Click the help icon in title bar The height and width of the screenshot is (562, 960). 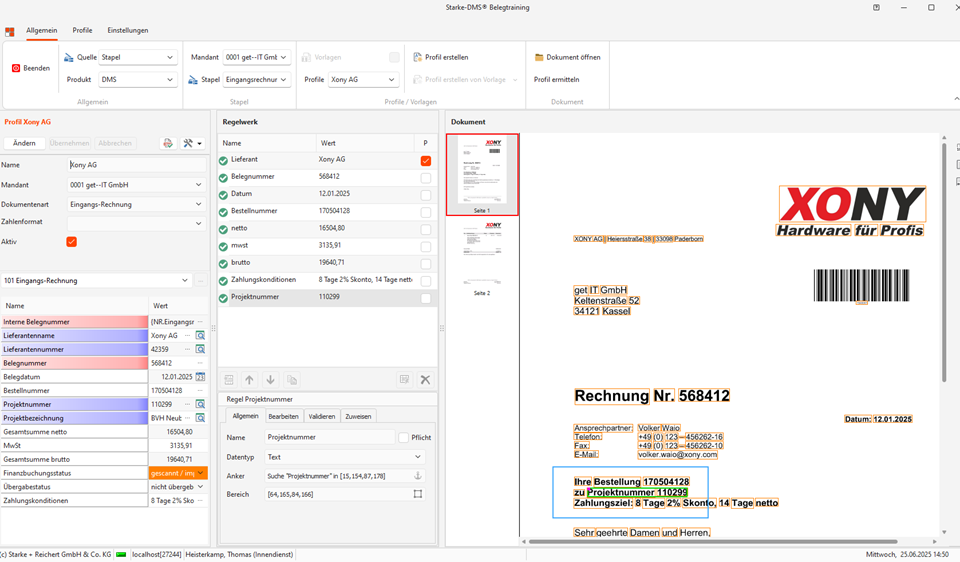click(876, 7)
